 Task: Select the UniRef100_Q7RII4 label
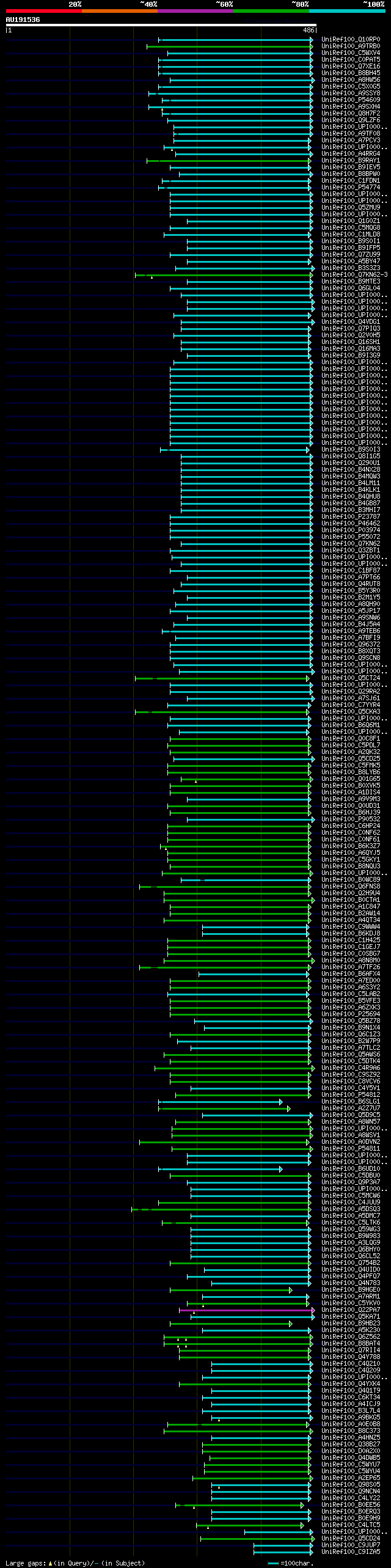tap(351, 1350)
